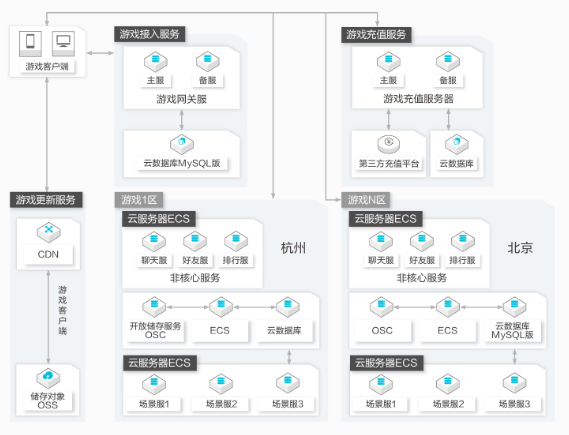Click the 北京 region label
The height and width of the screenshot is (435, 569).
coord(520,248)
